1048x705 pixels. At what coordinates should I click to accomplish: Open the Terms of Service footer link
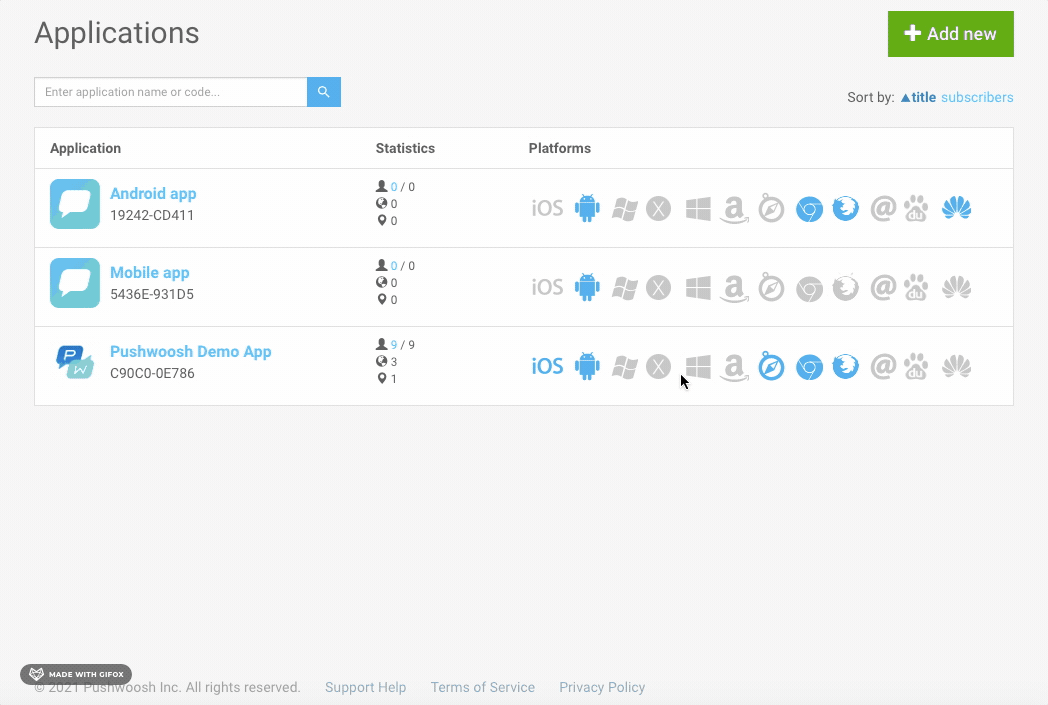click(x=482, y=688)
